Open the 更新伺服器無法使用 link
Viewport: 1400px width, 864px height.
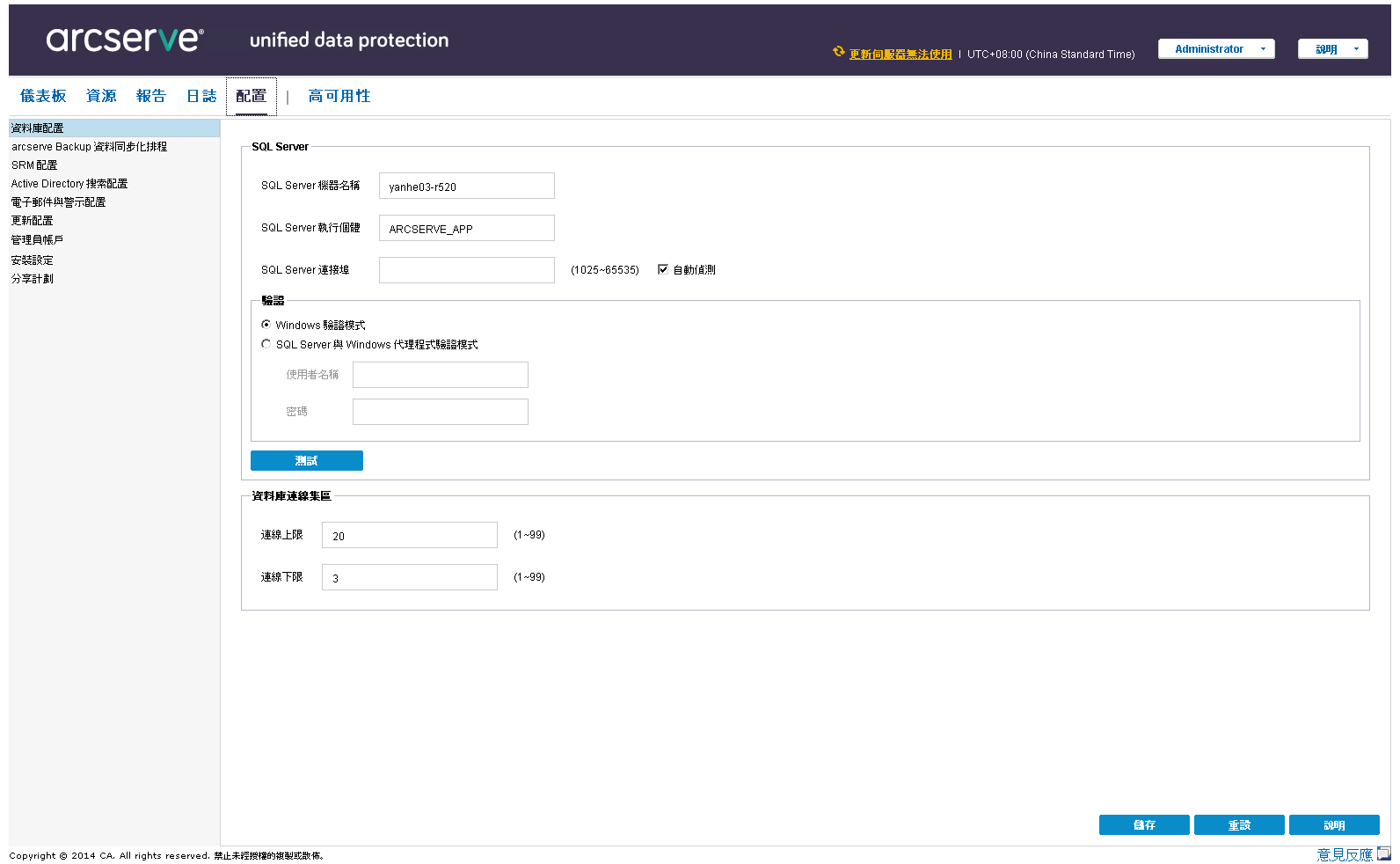[901, 55]
